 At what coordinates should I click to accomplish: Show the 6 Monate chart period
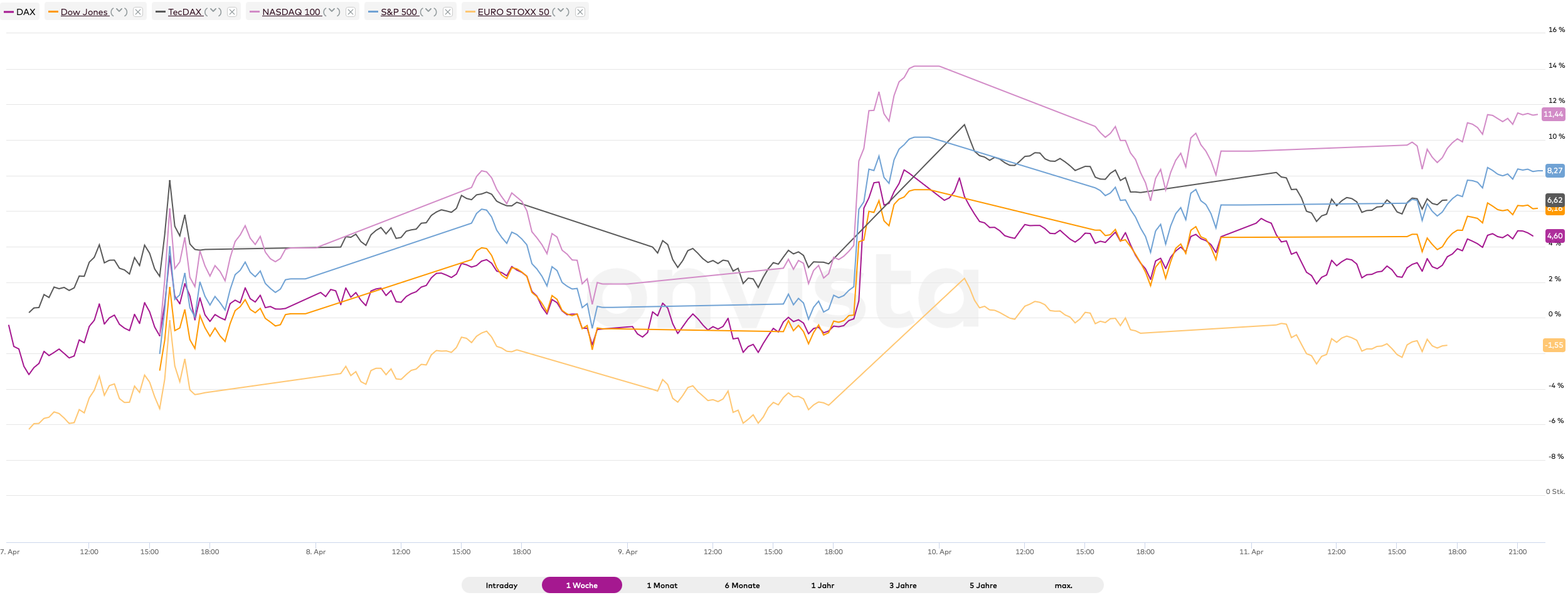(x=743, y=586)
